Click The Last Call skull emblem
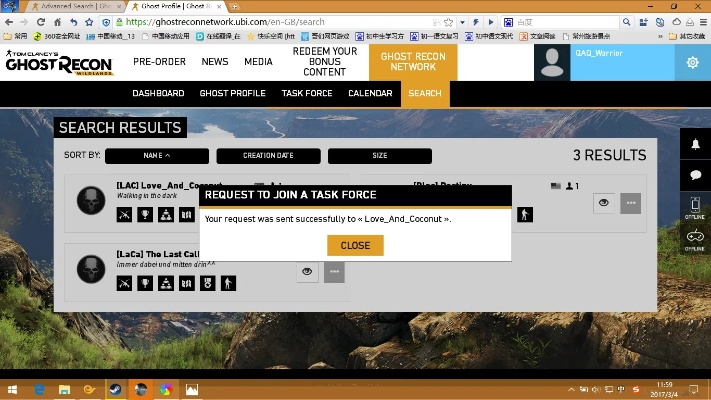Viewport: 711px width, 400px height. (91, 269)
